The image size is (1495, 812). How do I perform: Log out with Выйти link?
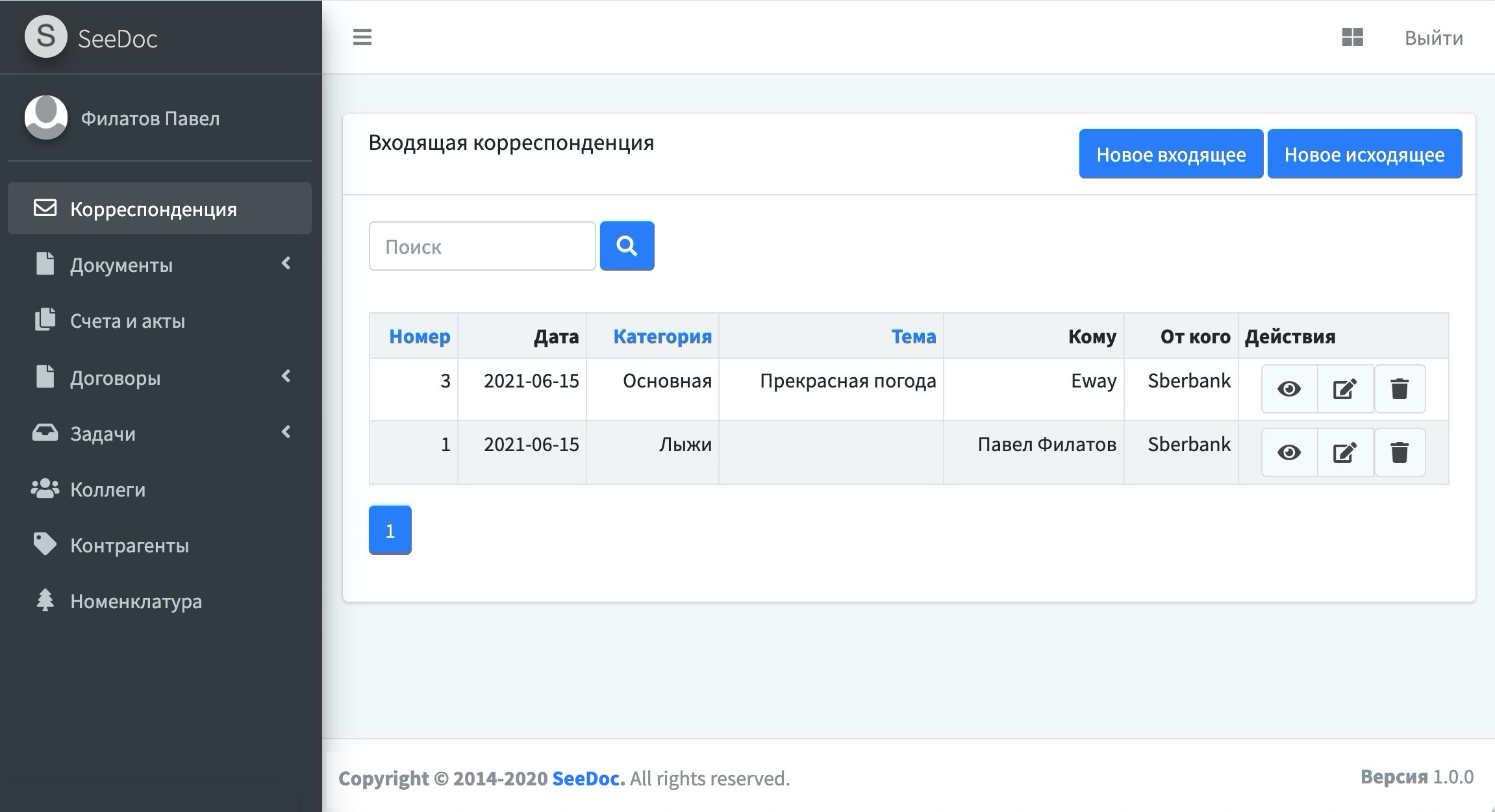coord(1434,38)
